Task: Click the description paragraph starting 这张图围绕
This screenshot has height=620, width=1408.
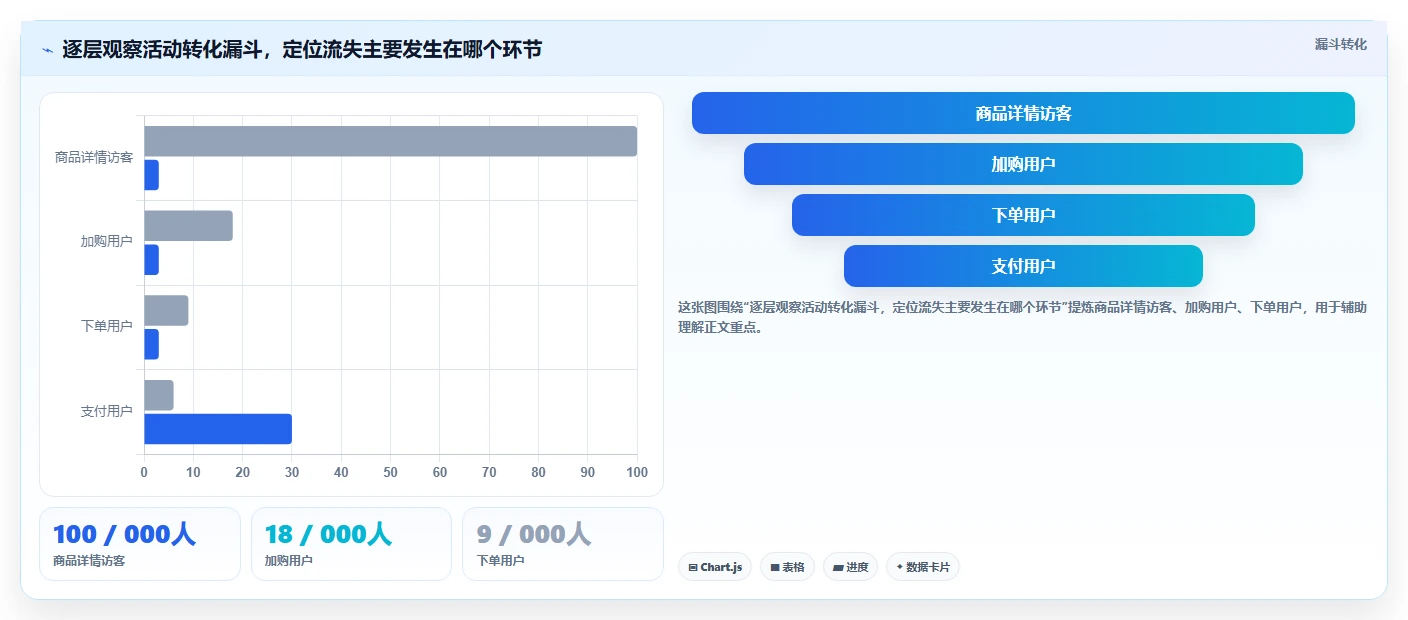Action: [x=1022, y=317]
